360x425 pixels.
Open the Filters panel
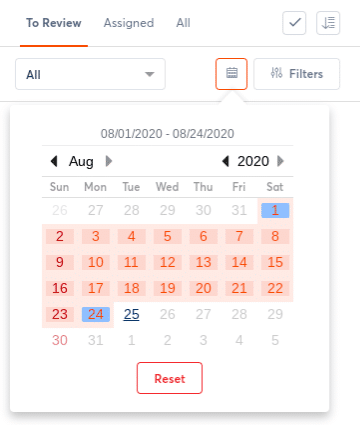pyautogui.click(x=297, y=74)
